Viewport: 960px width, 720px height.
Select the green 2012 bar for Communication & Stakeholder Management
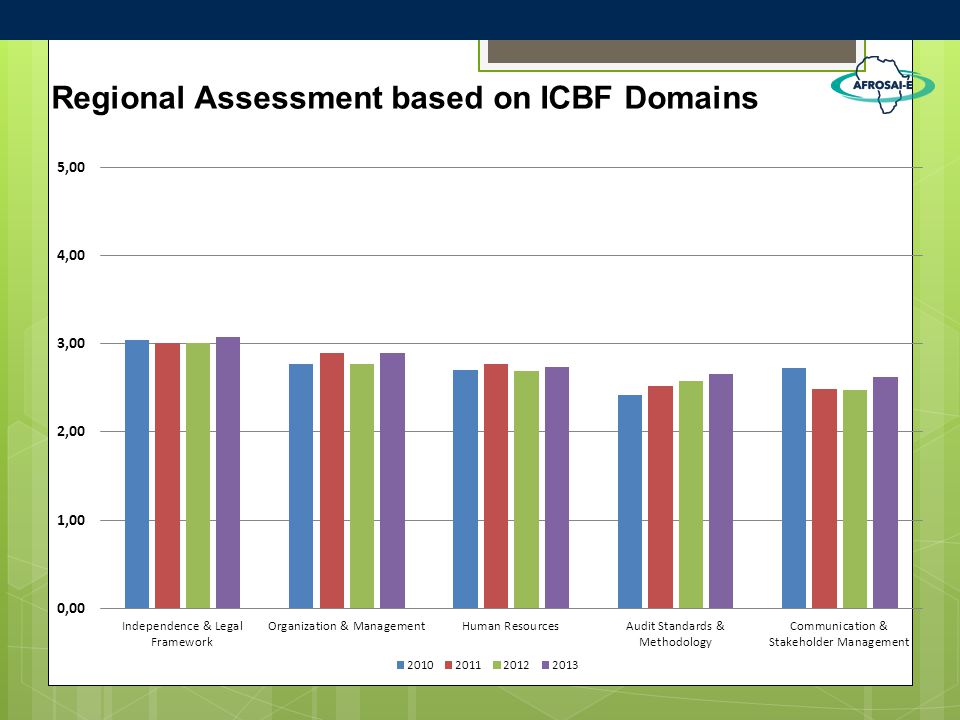click(855, 499)
